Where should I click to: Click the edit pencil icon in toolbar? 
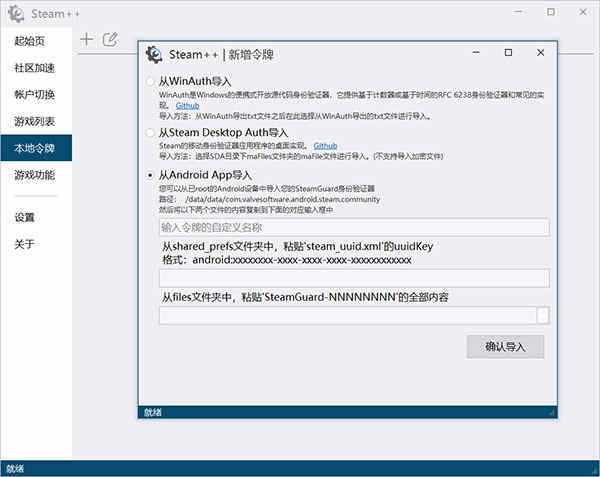point(110,39)
